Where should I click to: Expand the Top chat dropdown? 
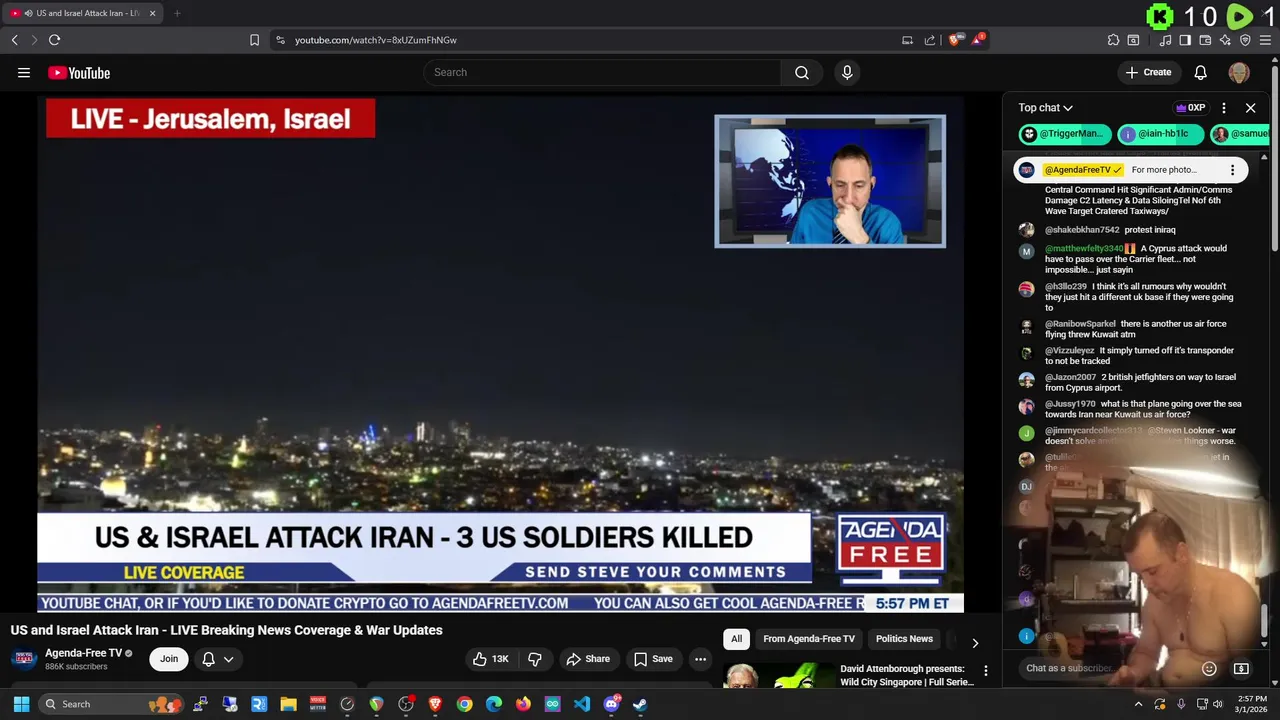pos(1045,108)
